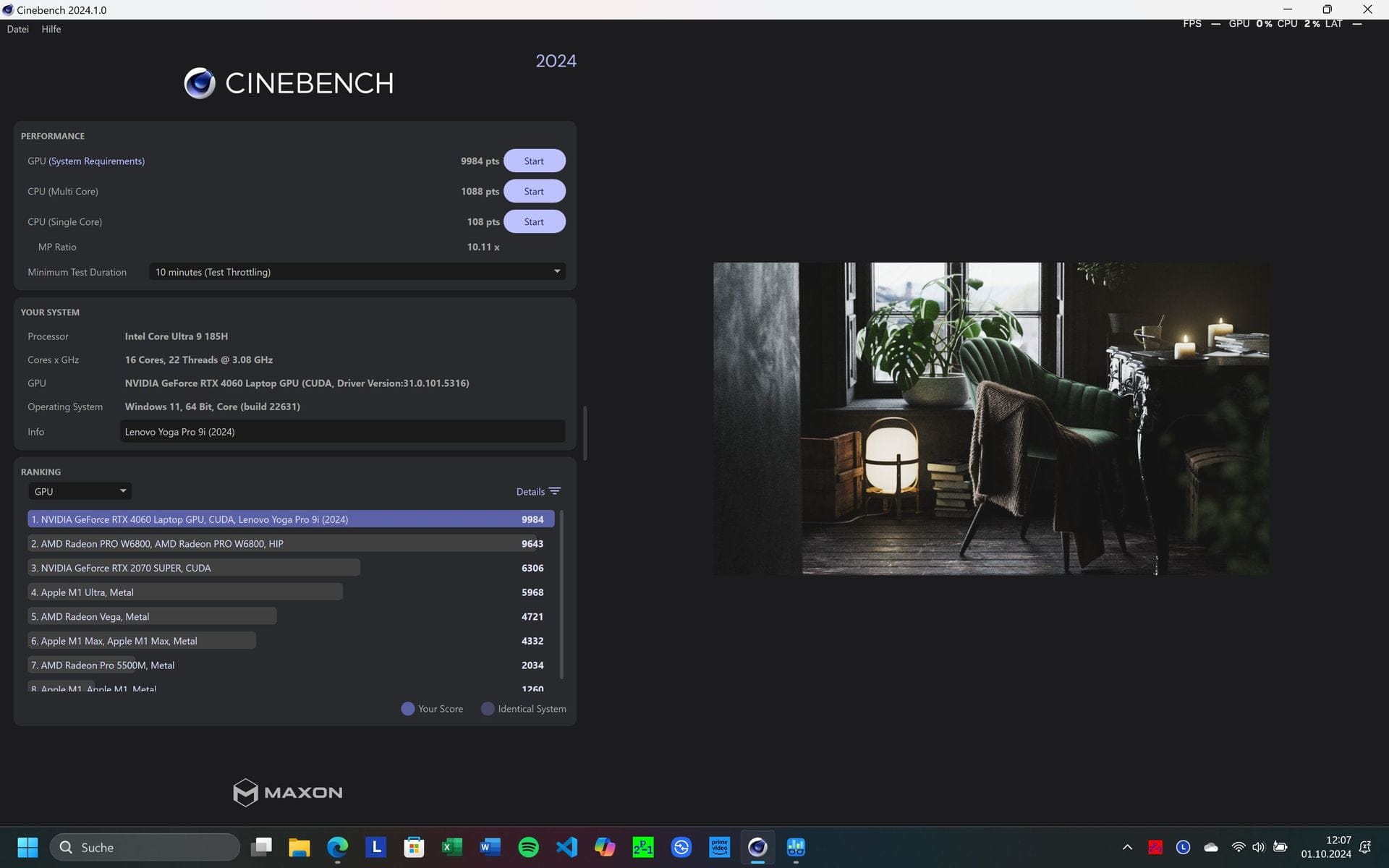Open Spotify from the taskbar
This screenshot has width=1389, height=868.
(529, 847)
